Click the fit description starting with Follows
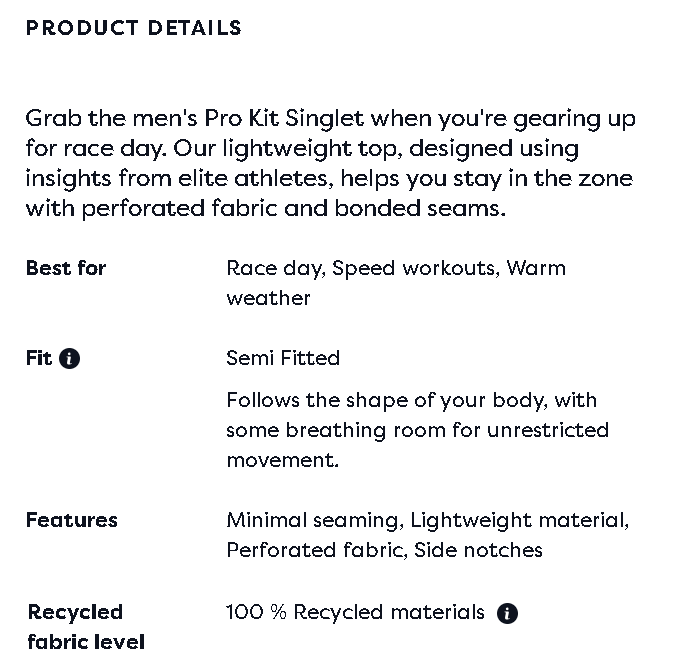 (x=417, y=430)
